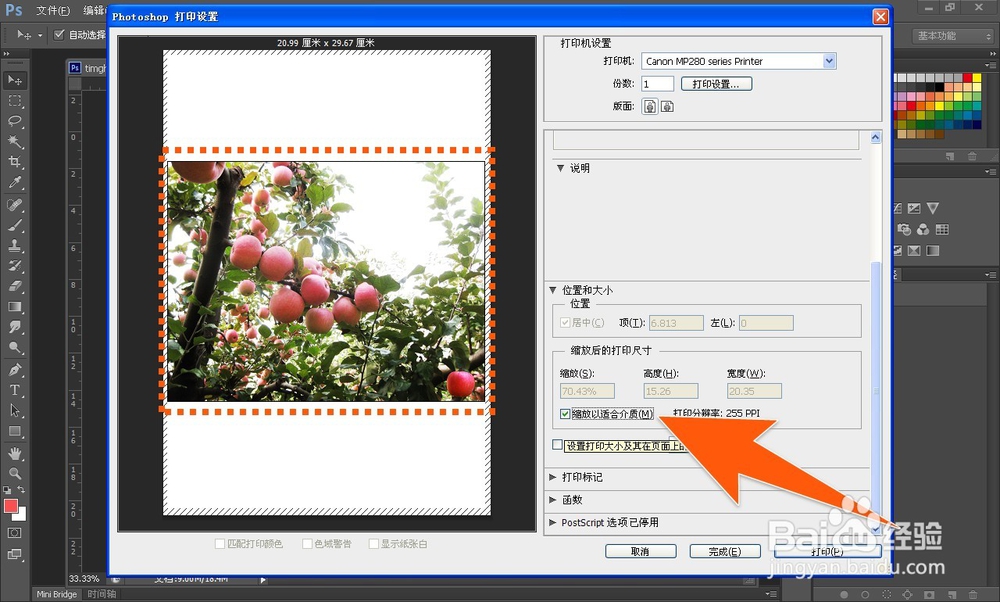Viewport: 1000px width, 602px height.
Task: Select the Gradient tool
Action: [15, 307]
